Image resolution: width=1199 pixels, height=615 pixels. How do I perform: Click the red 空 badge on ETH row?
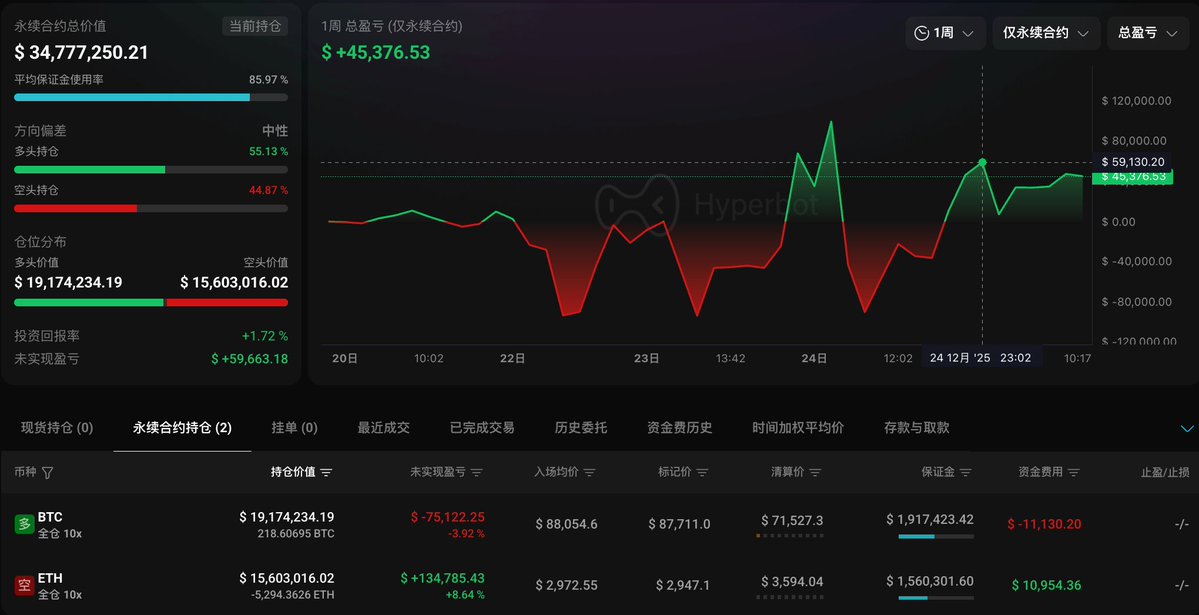(x=24, y=586)
